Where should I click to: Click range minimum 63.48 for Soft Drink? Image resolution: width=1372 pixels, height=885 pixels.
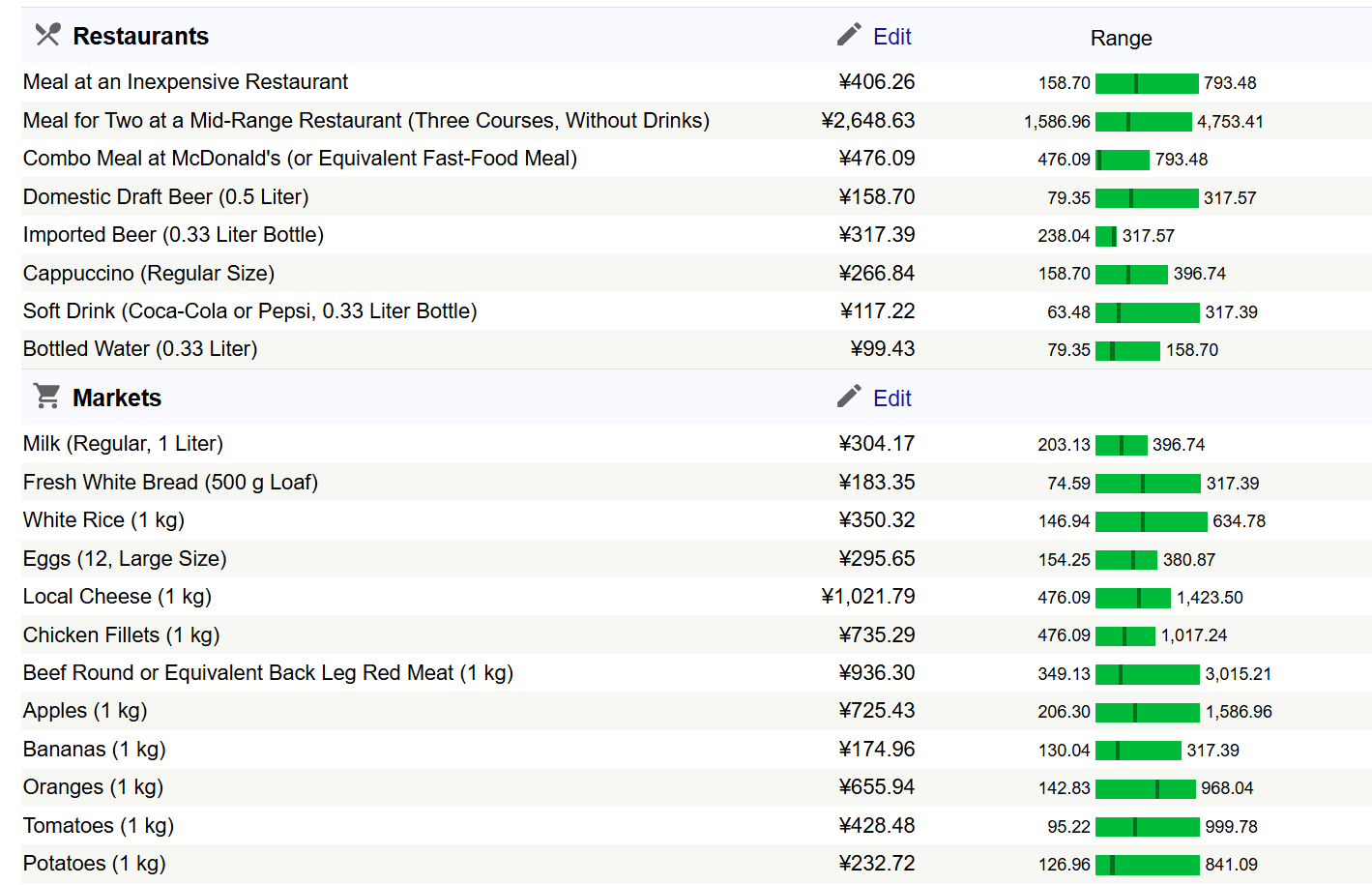[x=1069, y=312]
